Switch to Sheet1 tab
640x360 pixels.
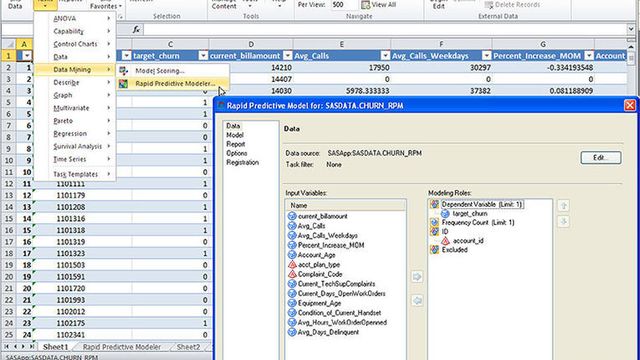tap(56, 347)
